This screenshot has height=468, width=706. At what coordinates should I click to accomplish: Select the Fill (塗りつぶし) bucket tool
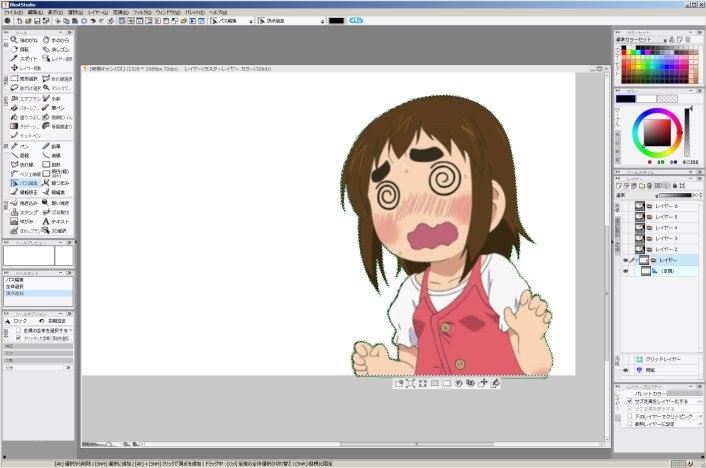click(x=25, y=118)
